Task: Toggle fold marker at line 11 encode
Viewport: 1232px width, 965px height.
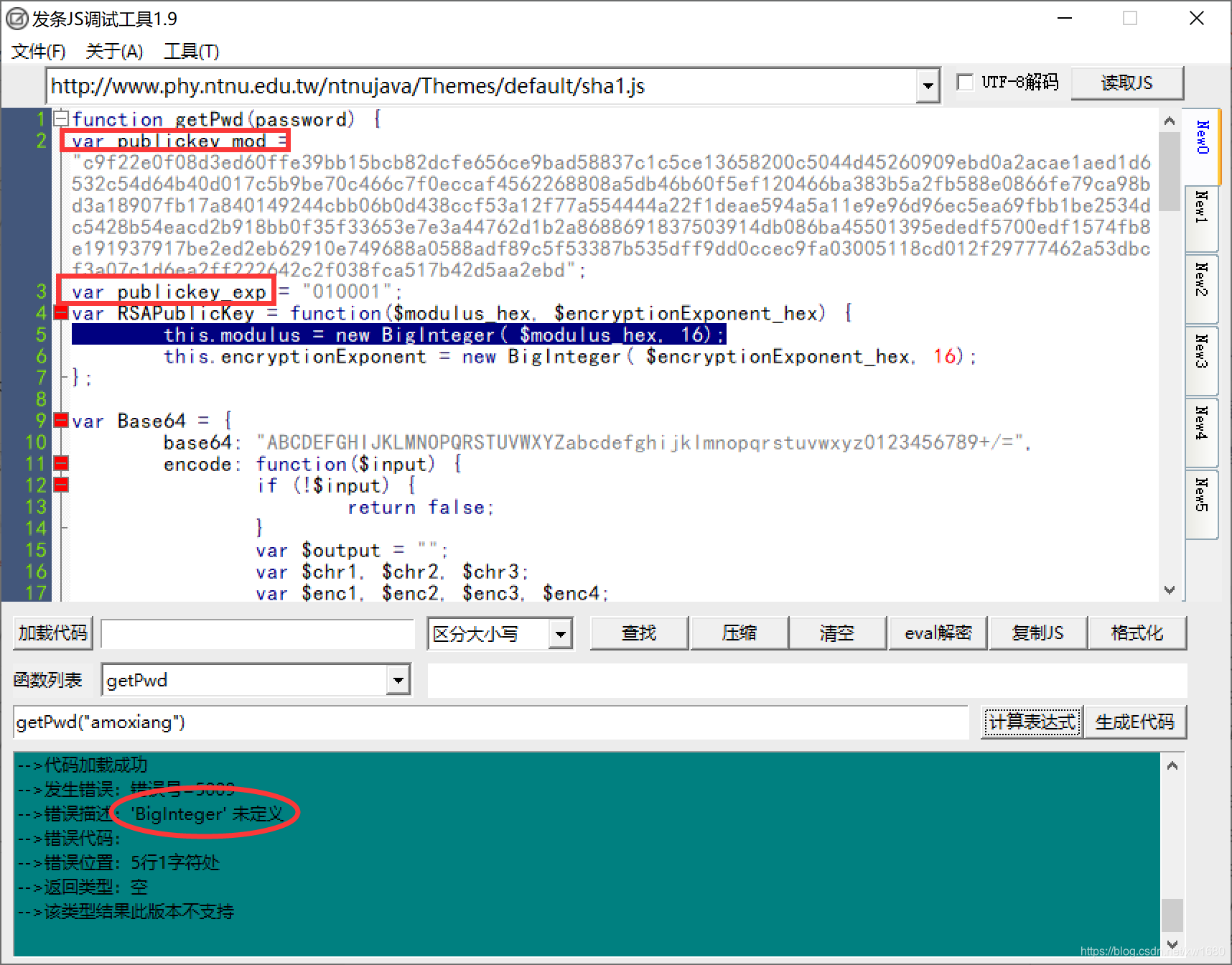Action: [62, 463]
